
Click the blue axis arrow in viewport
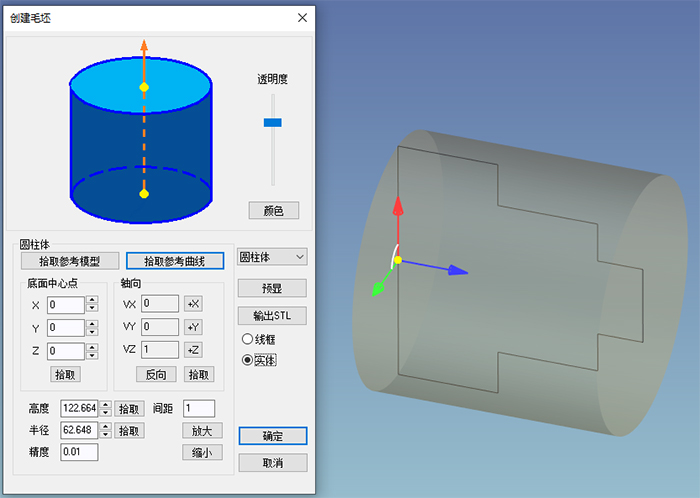pos(458,270)
